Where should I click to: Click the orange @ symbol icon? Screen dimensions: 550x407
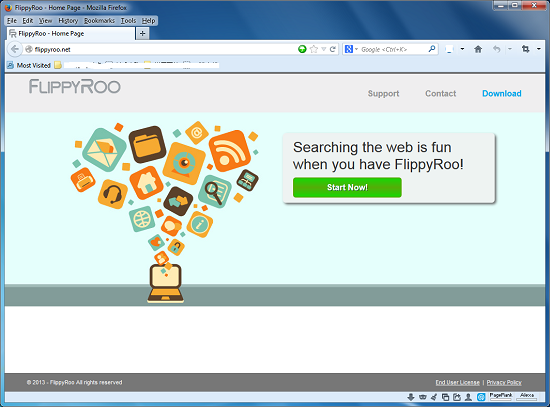(x=197, y=133)
